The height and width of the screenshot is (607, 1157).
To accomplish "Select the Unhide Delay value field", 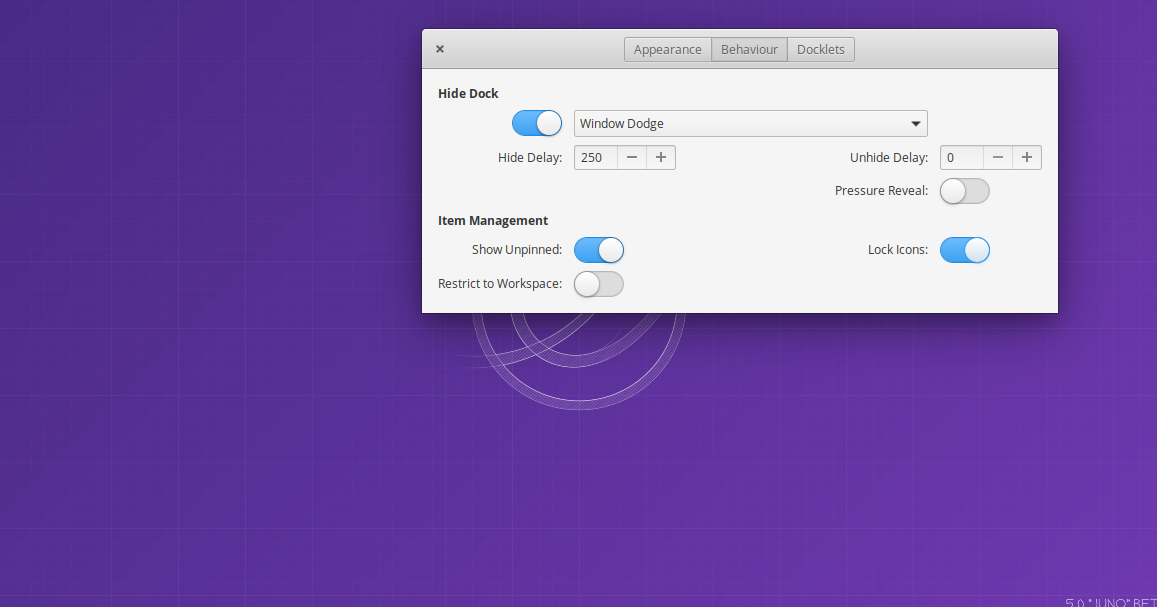I will 961,157.
